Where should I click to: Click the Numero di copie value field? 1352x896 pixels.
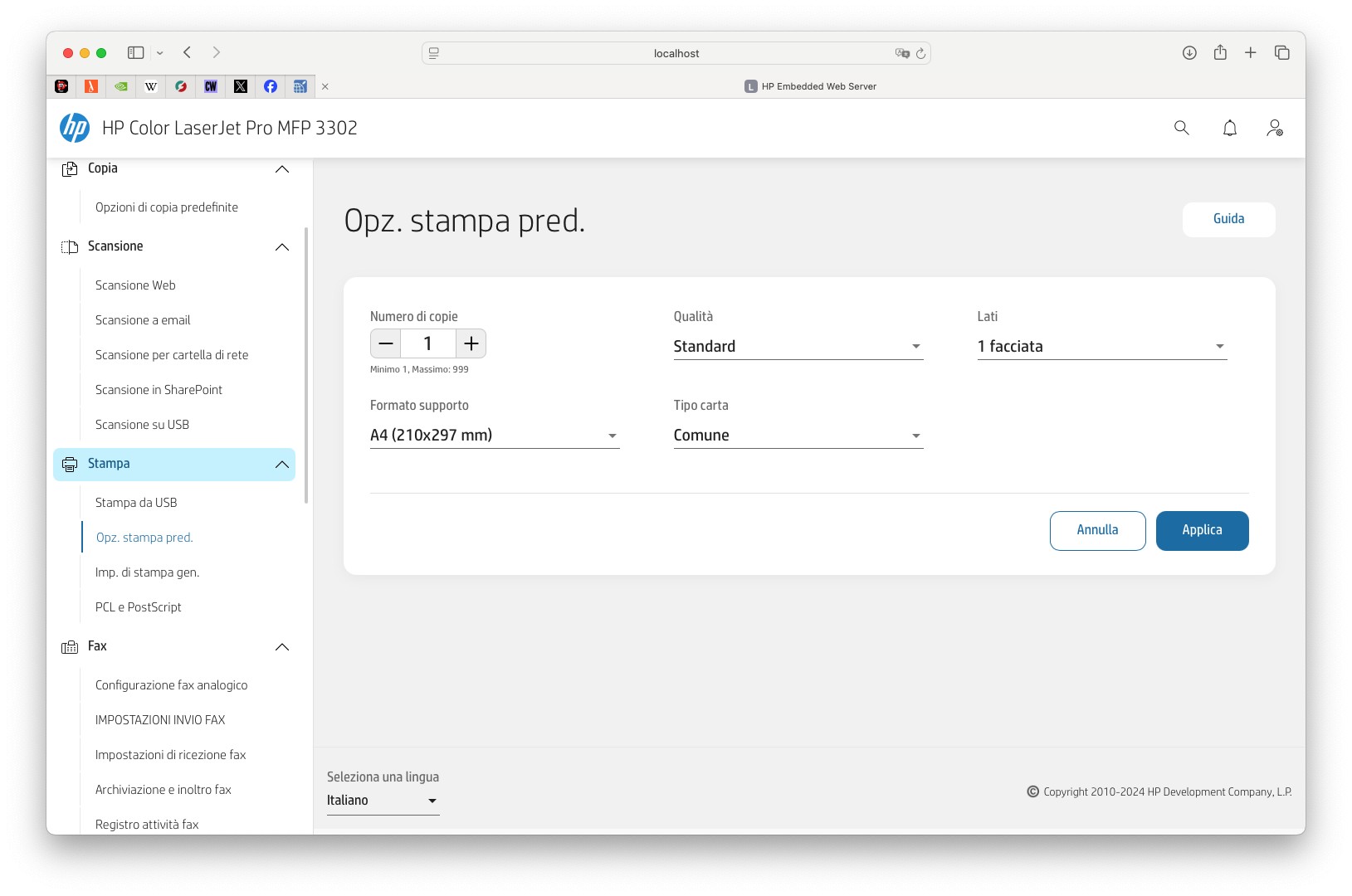[428, 343]
